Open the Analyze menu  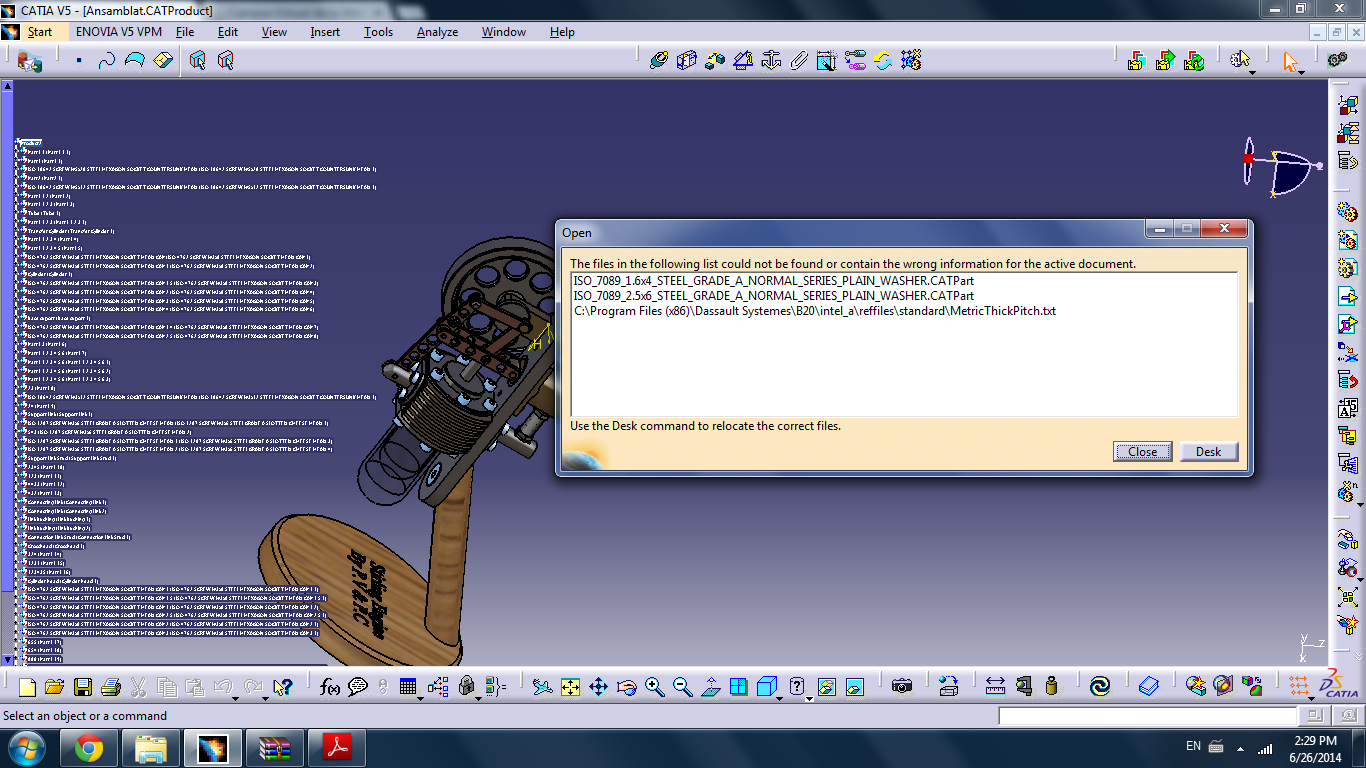tap(437, 32)
